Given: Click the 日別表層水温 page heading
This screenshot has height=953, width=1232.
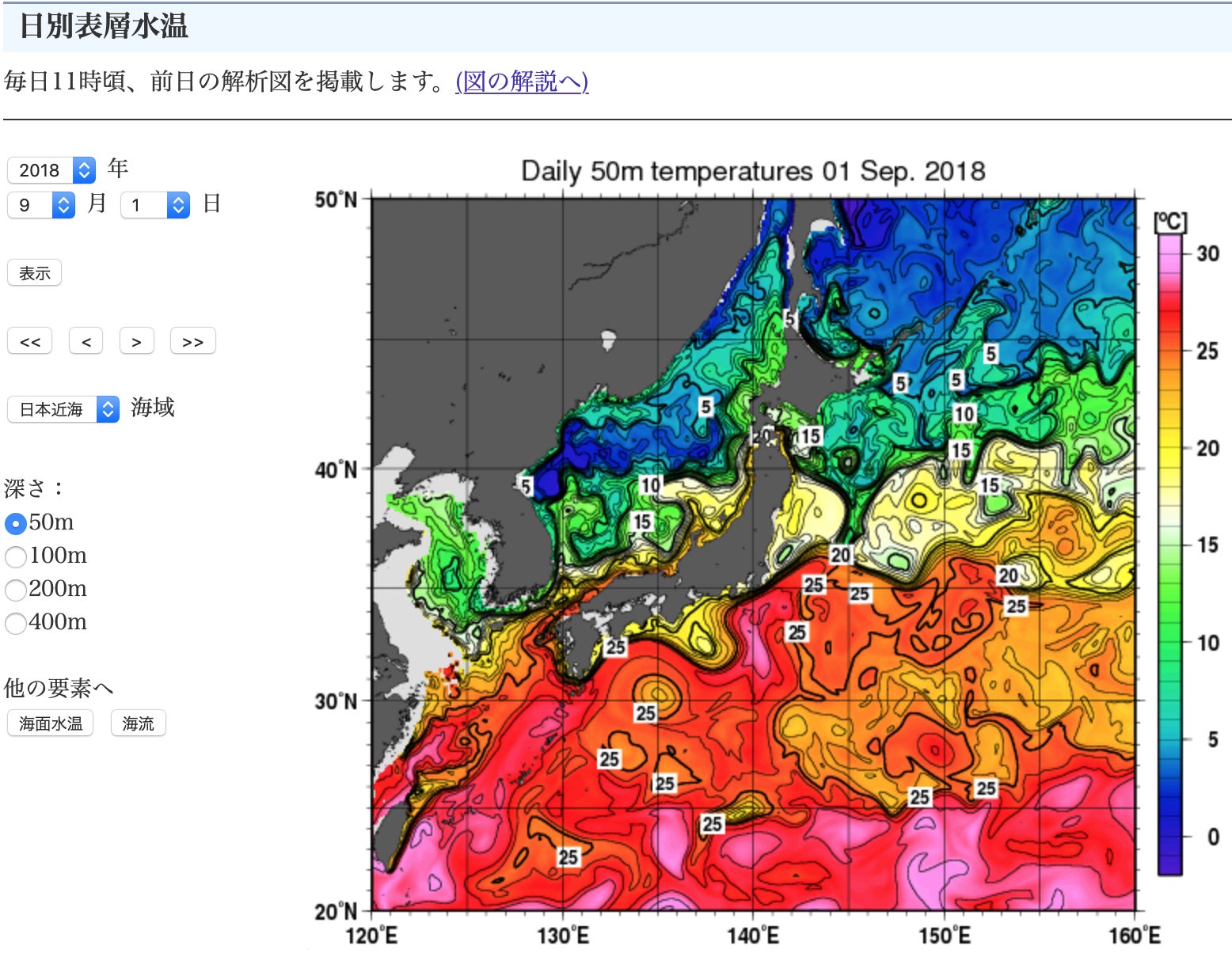Looking at the screenshot, I should click(x=104, y=26).
